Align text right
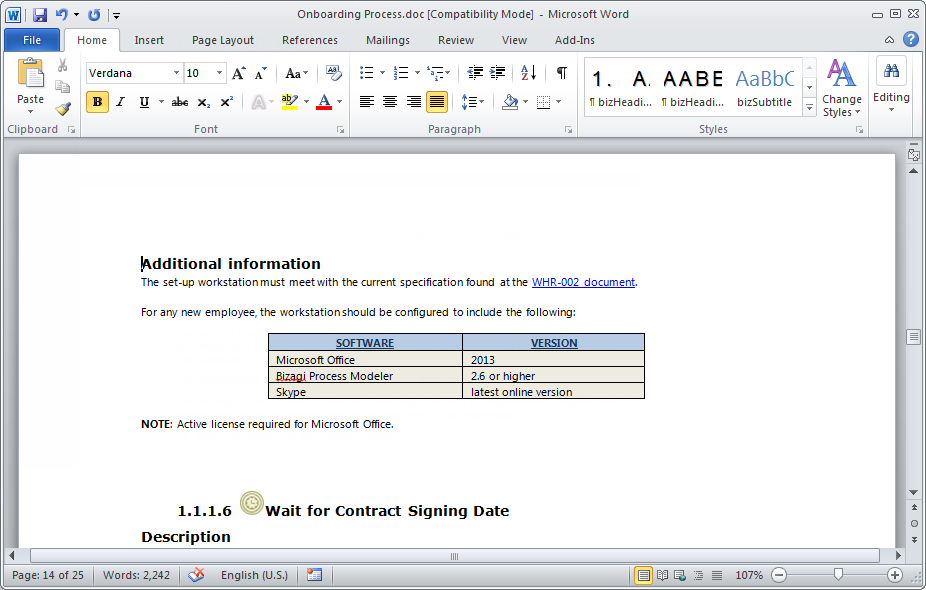Screen dimensions: 926x590 (x=413, y=102)
